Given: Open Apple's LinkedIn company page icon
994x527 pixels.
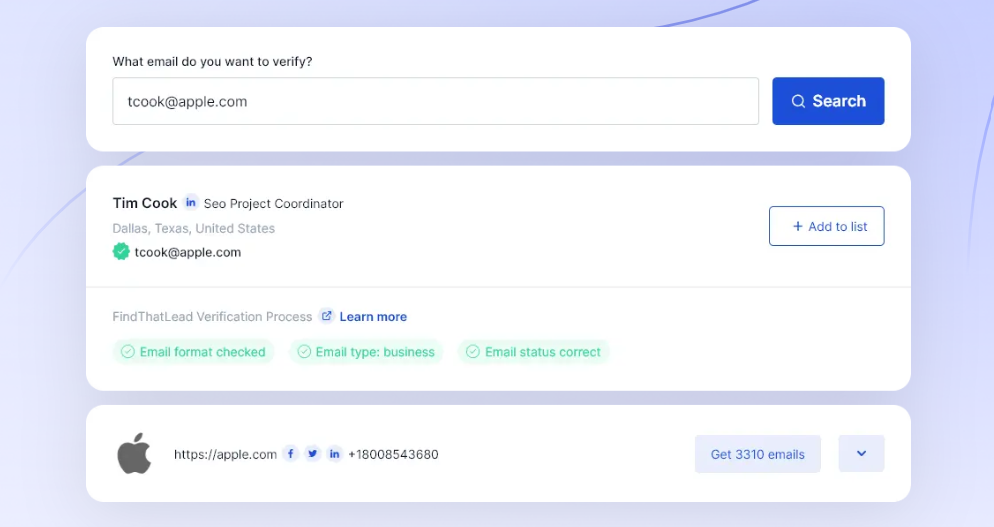Looking at the screenshot, I should tap(335, 453).
